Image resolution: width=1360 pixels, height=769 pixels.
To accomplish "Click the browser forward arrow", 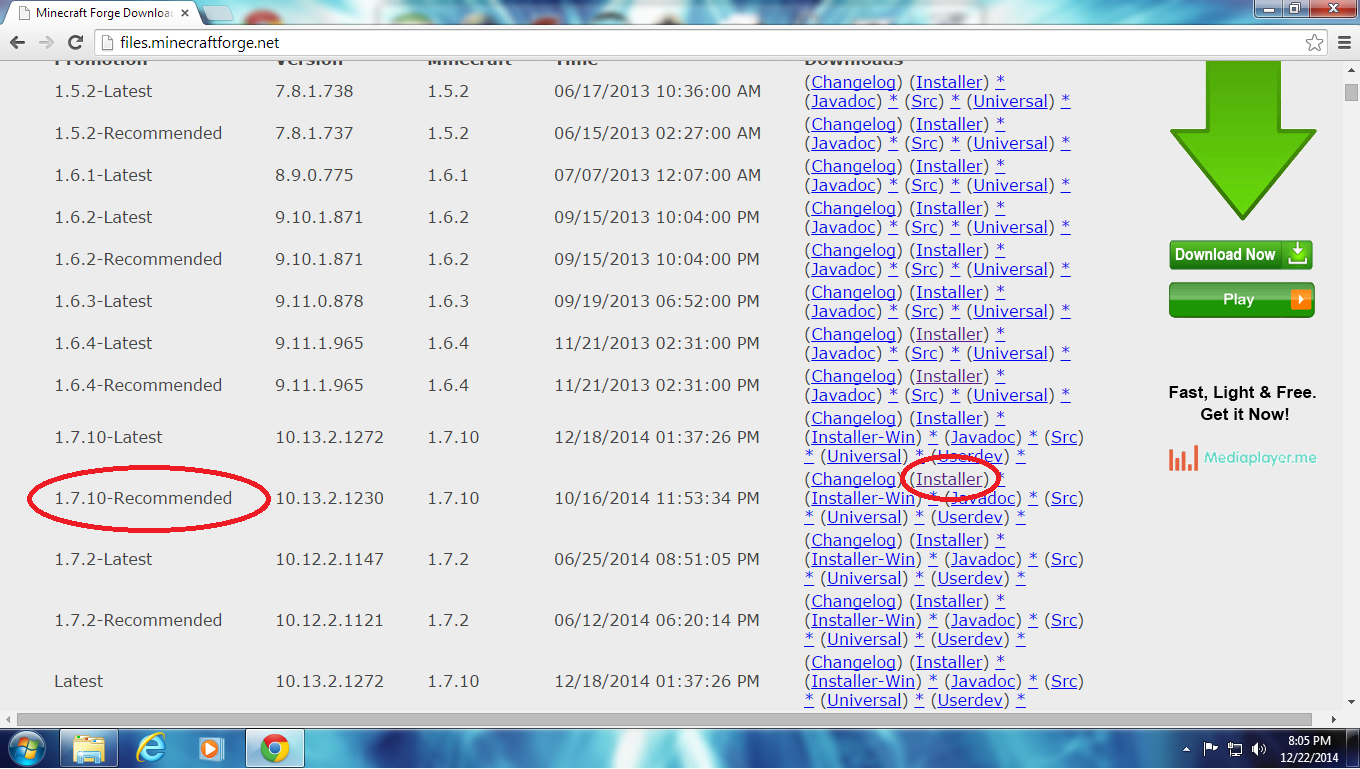I will 46,43.
